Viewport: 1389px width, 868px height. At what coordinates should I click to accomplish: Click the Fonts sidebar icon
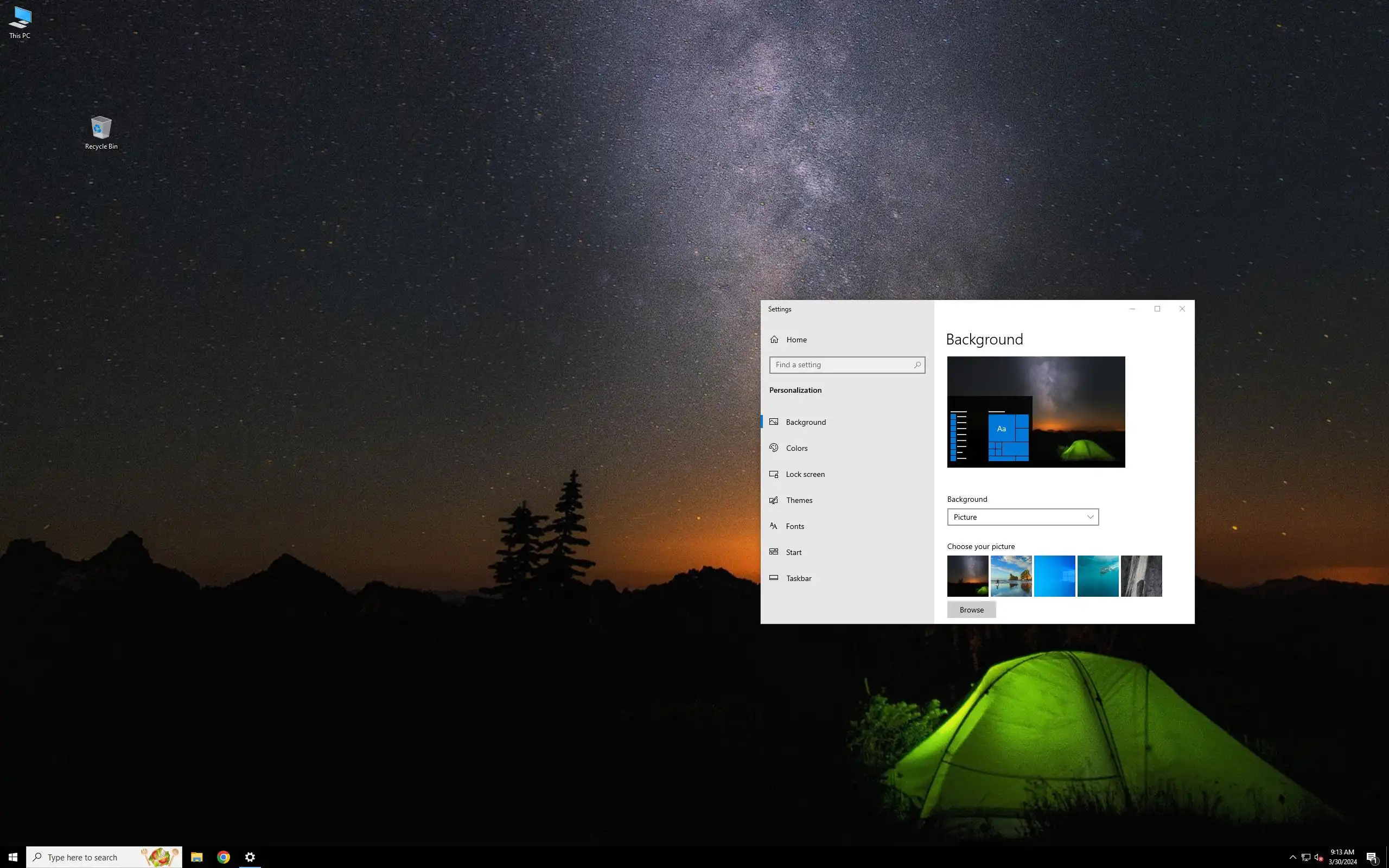774,526
